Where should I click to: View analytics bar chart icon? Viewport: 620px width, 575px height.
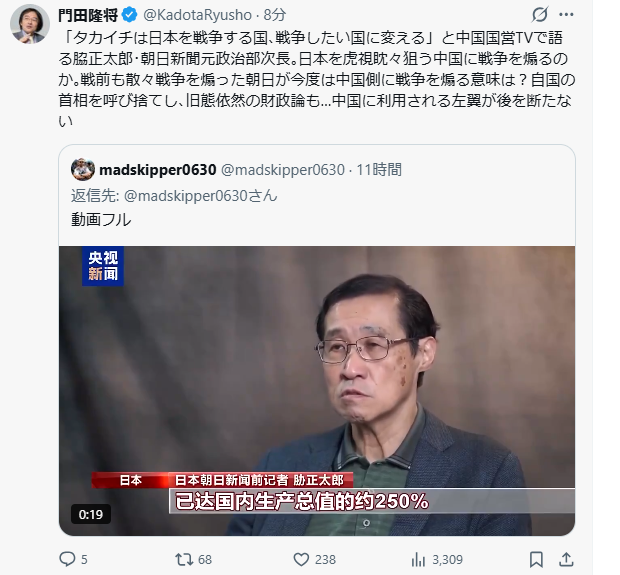pyautogui.click(x=418, y=559)
